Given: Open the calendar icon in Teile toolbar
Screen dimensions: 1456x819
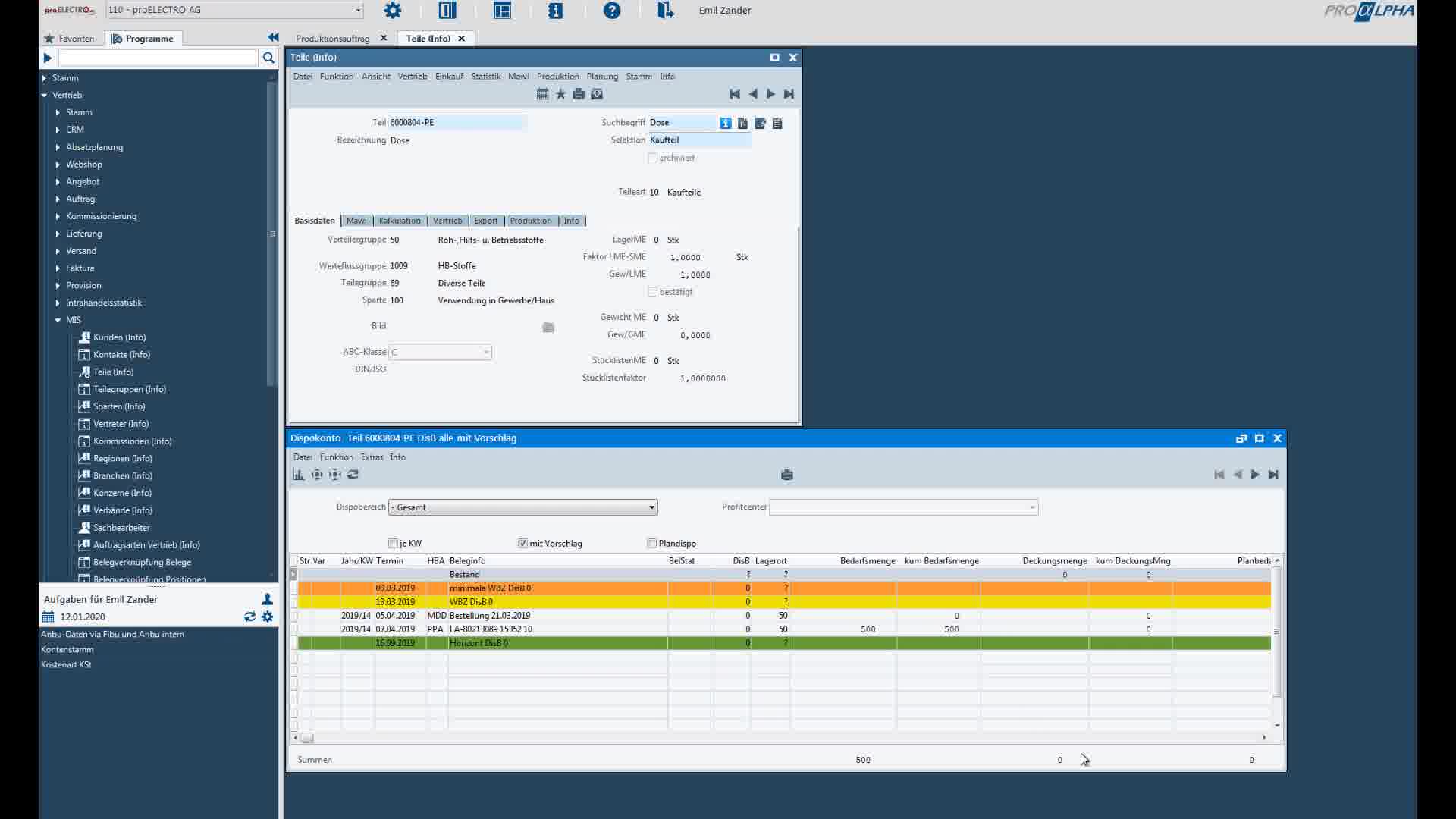Looking at the screenshot, I should coord(542,94).
